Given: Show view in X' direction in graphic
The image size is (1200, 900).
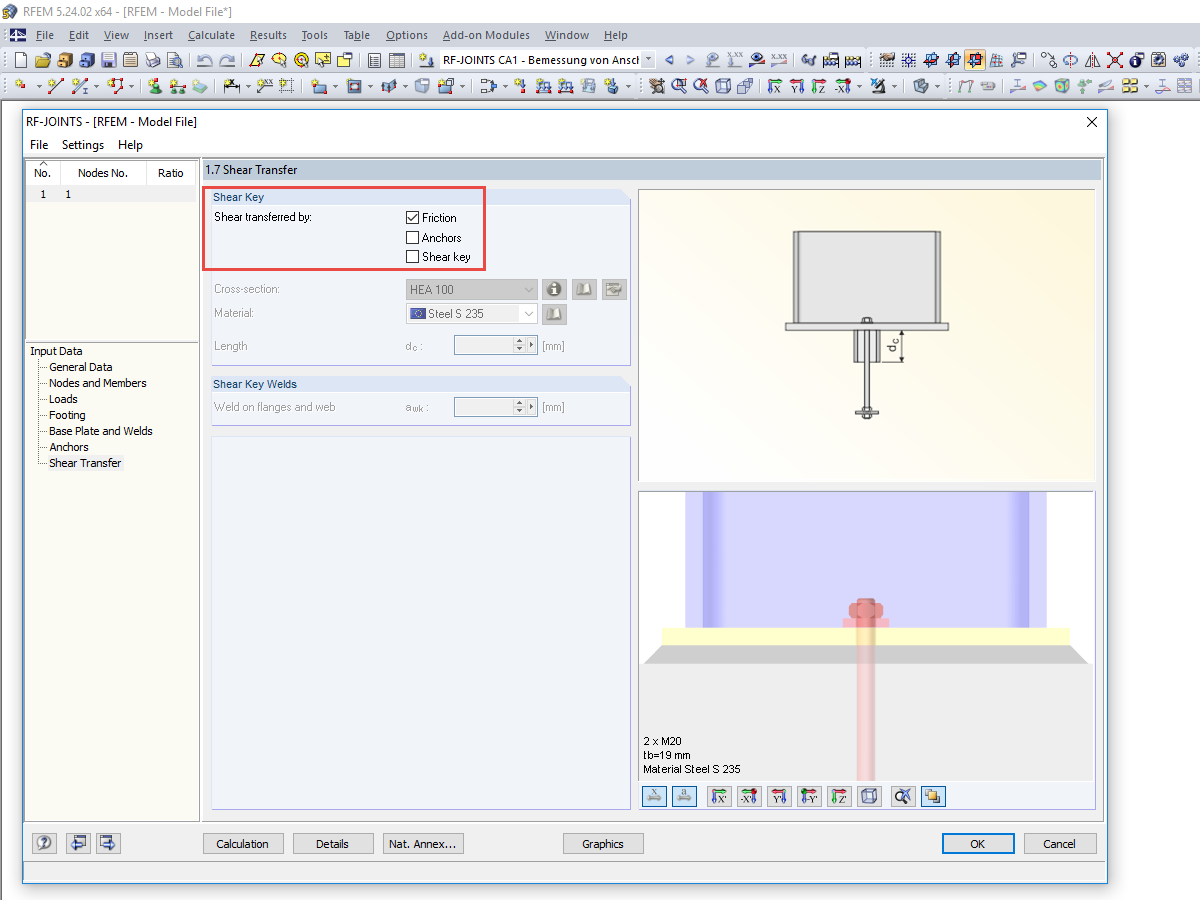Looking at the screenshot, I should pos(718,797).
